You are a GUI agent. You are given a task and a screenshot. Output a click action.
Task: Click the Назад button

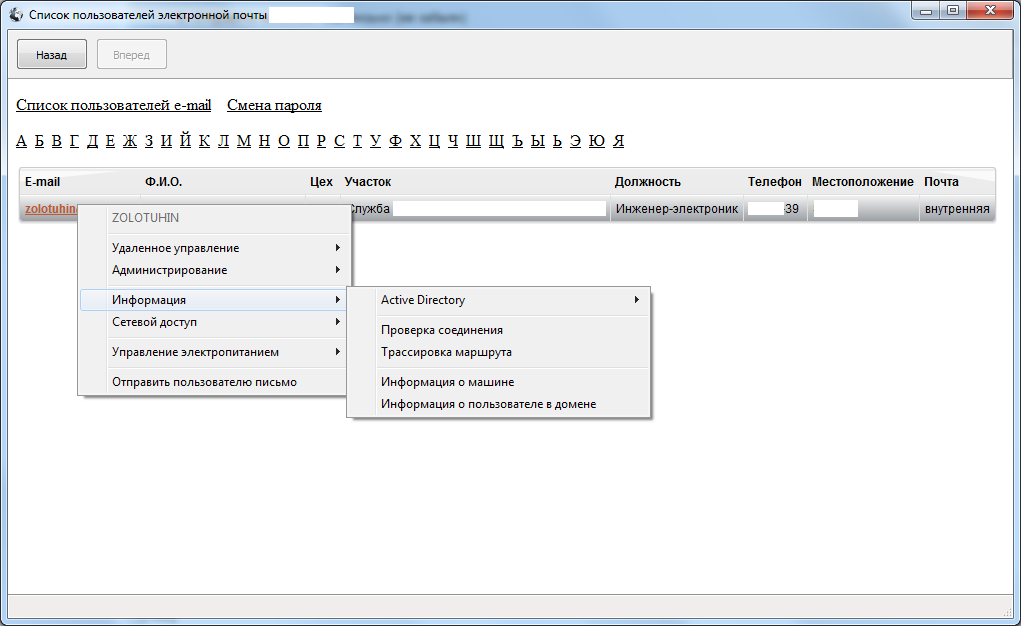(52, 55)
